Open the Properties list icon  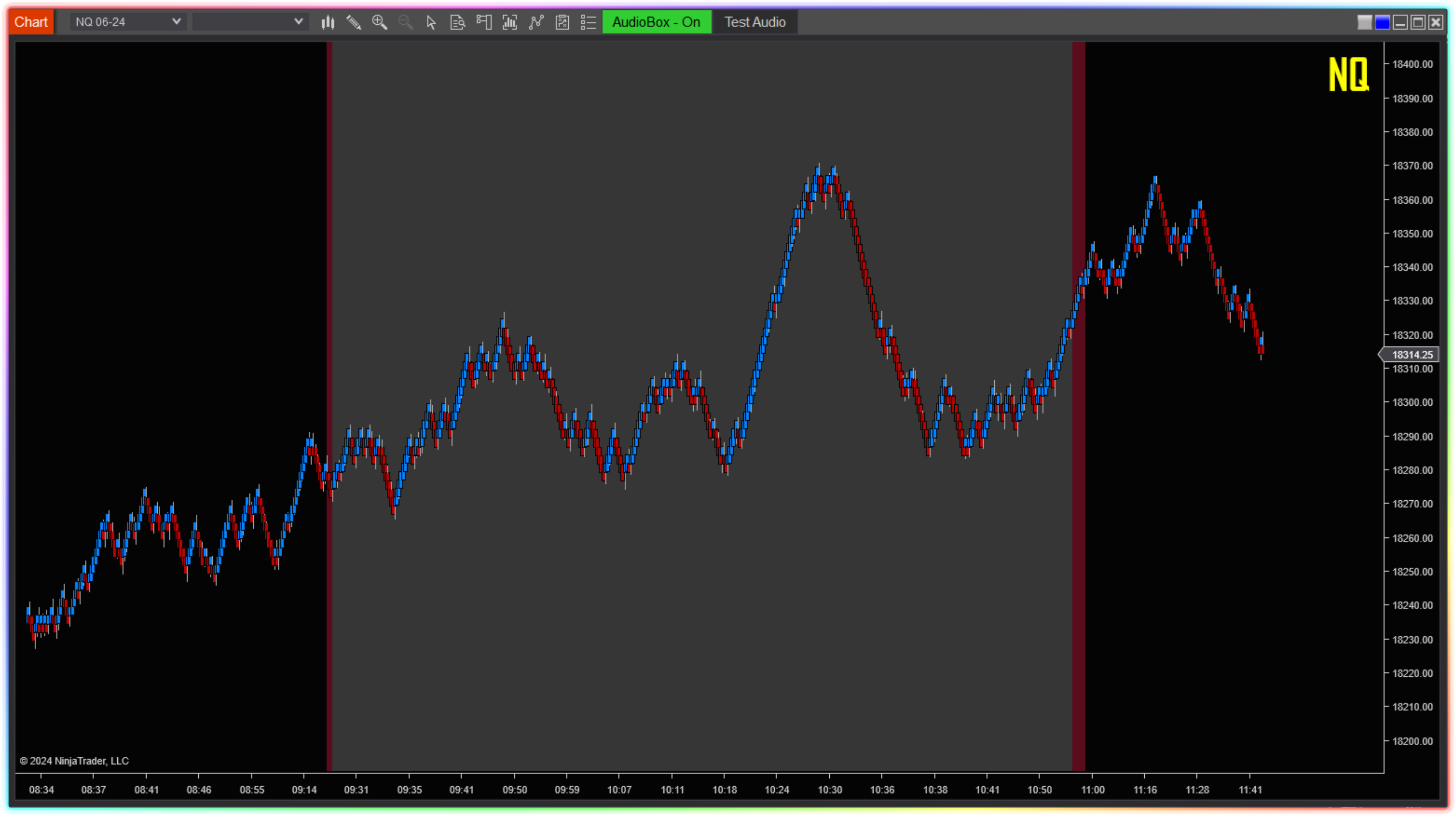click(x=588, y=22)
